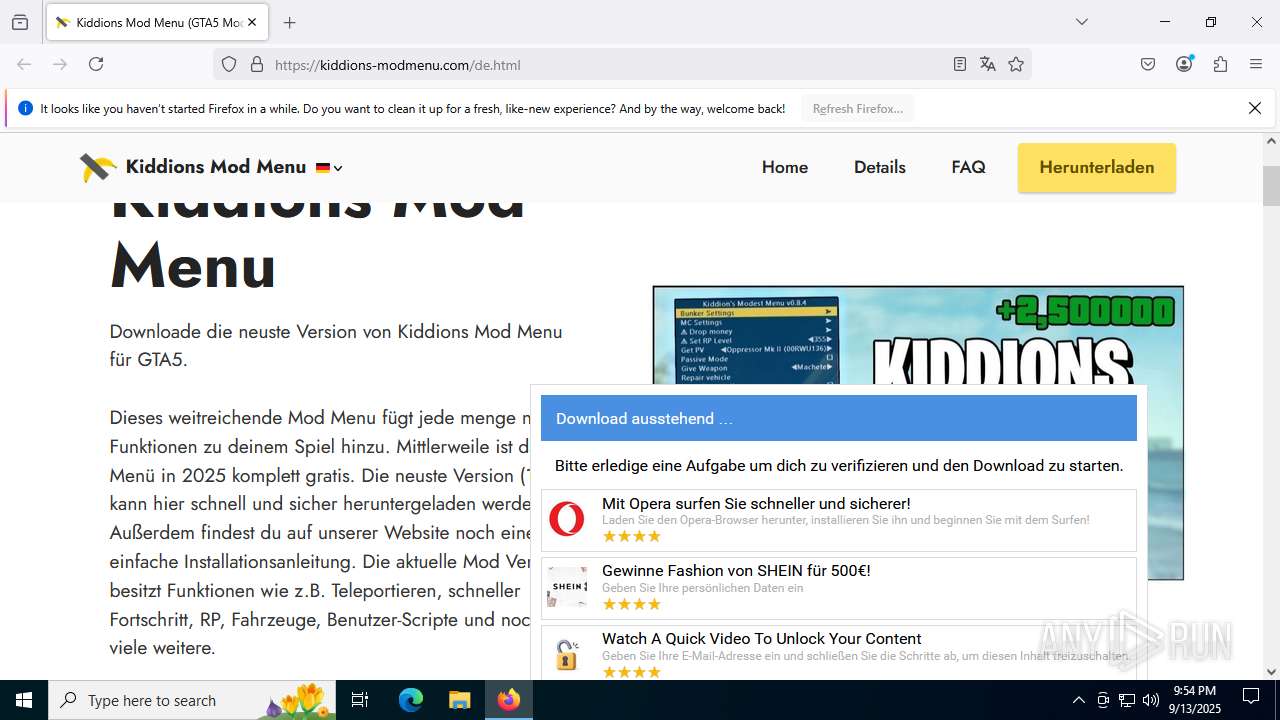Screen dimensions: 1280x720
Task: Go to Home nav item
Action: tap(785, 167)
